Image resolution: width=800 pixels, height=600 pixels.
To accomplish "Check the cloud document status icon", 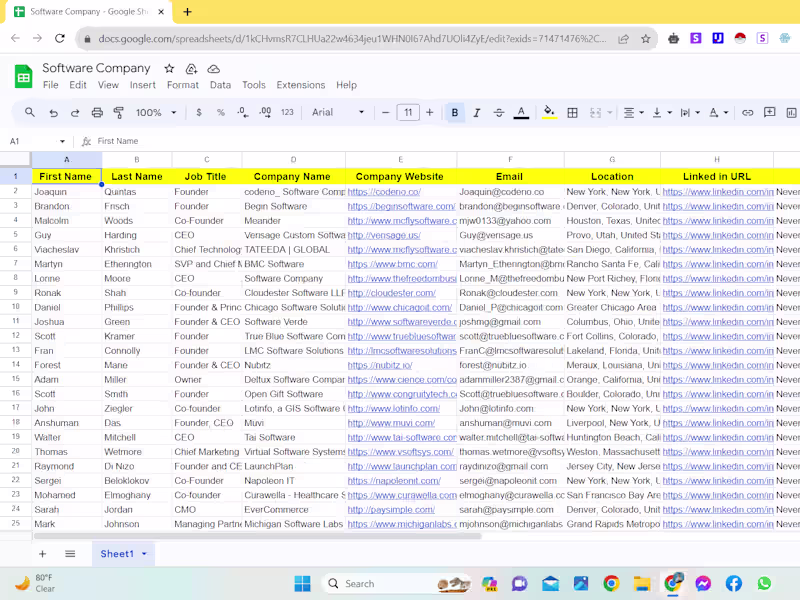I will coord(213,68).
